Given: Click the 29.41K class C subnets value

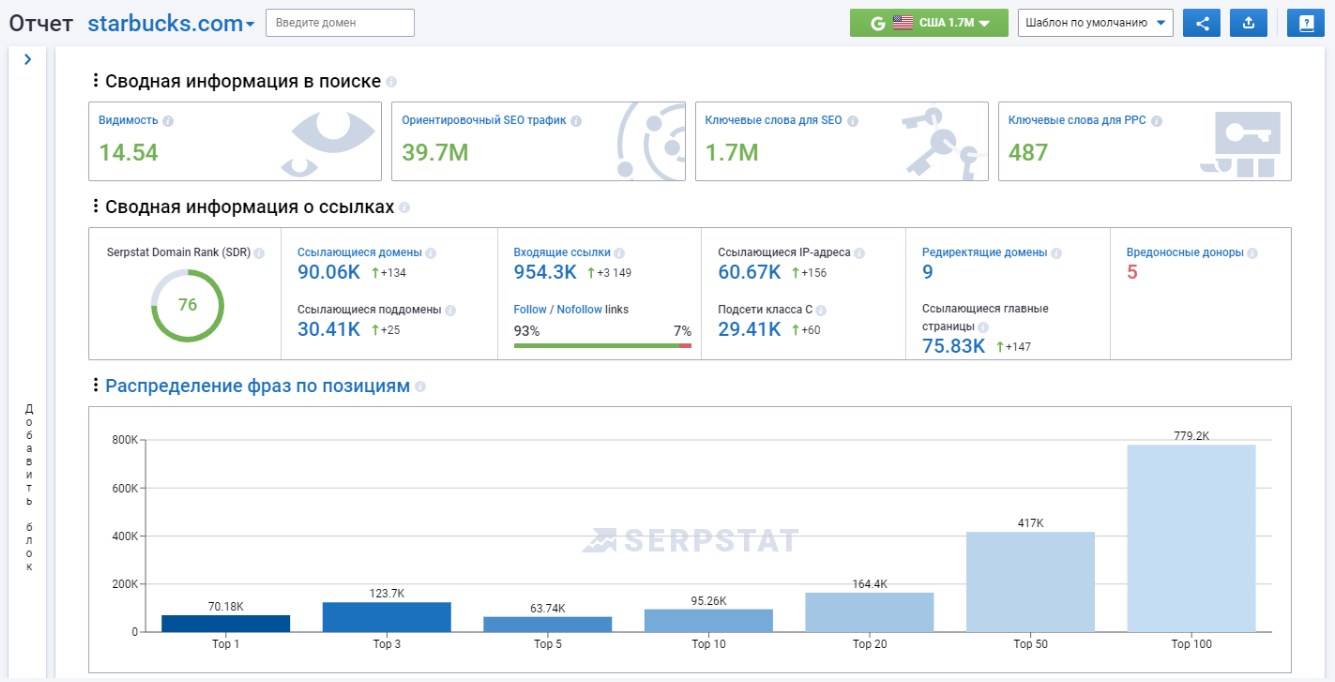Looking at the screenshot, I should [x=749, y=329].
